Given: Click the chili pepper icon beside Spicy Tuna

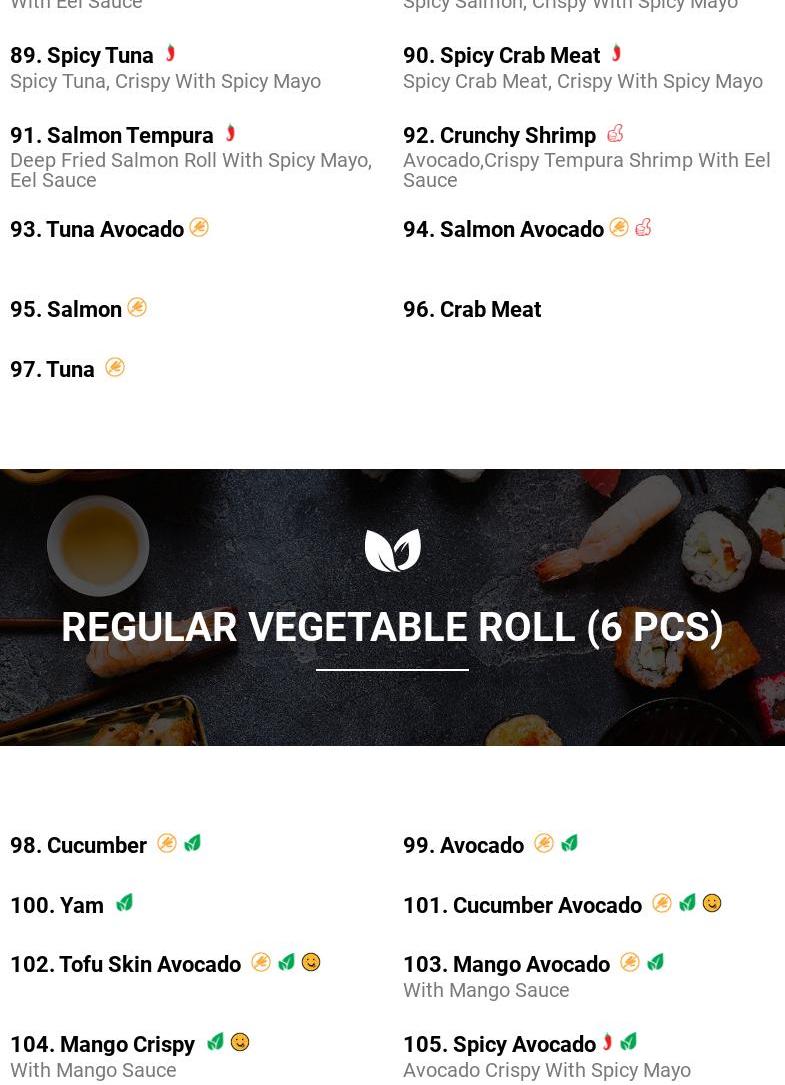Looking at the screenshot, I should (170, 53).
